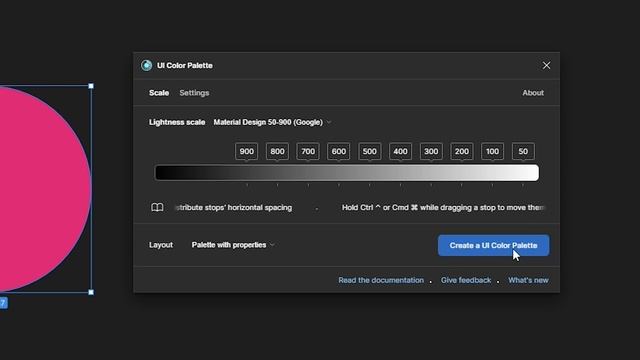Click the 'Layout' label
This screenshot has width=640, height=360.
[161, 245]
